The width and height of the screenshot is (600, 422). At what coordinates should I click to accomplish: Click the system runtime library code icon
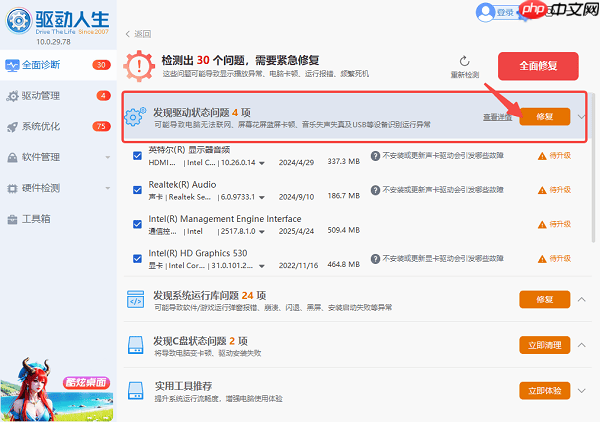pyautogui.click(x=135, y=300)
